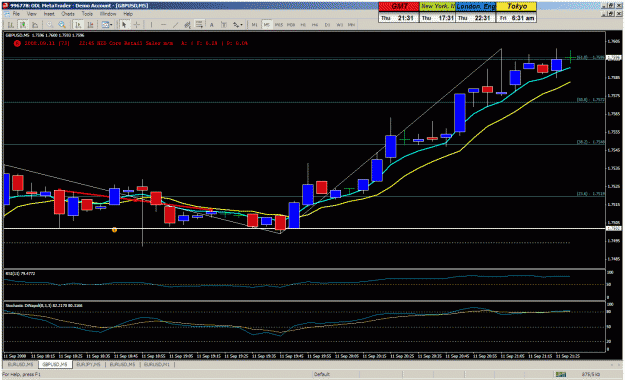The height and width of the screenshot is (380, 625).
Task: Open the Charts menu
Action: (x=68, y=14)
